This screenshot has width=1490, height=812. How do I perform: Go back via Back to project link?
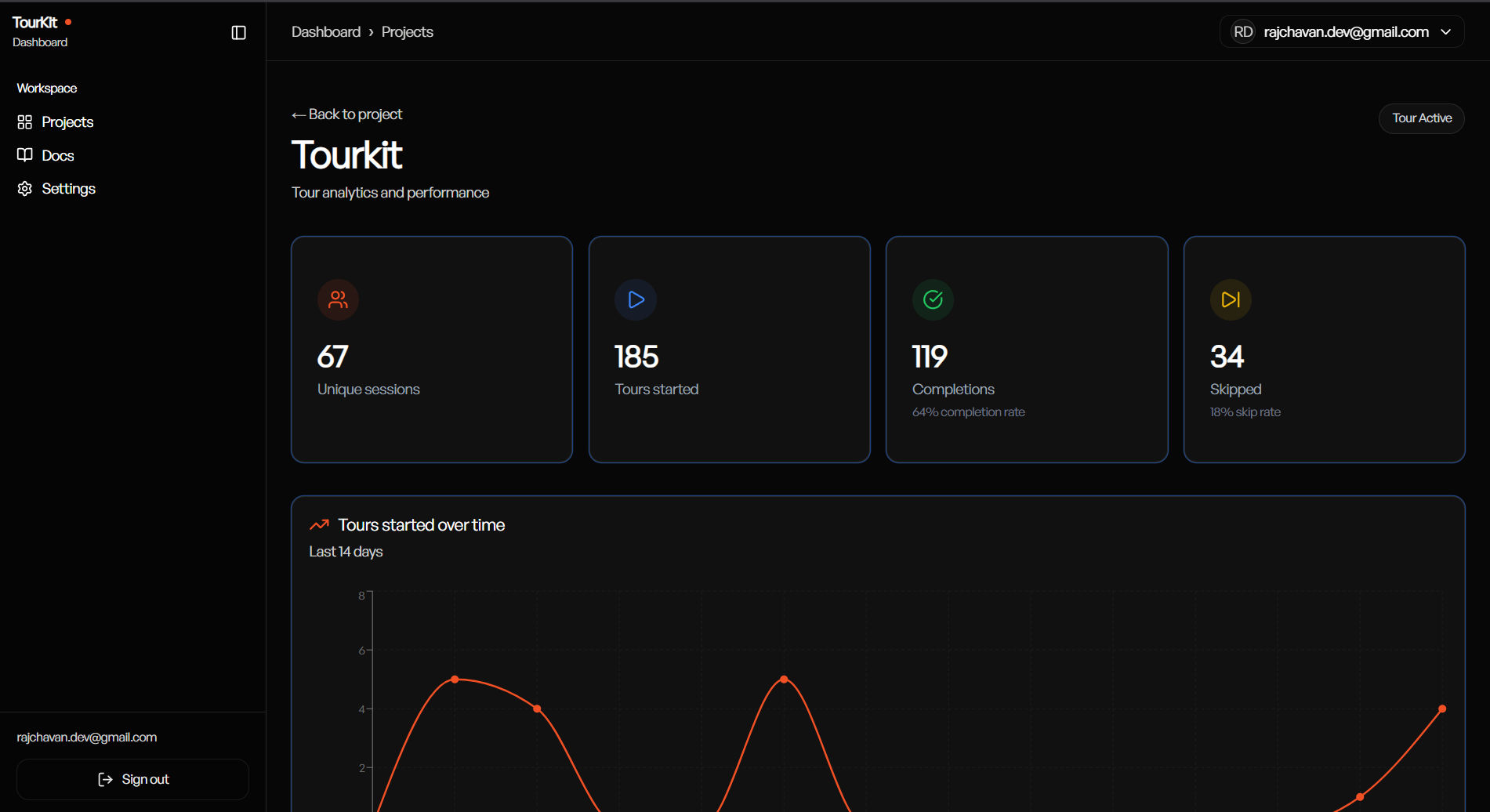[x=347, y=114]
